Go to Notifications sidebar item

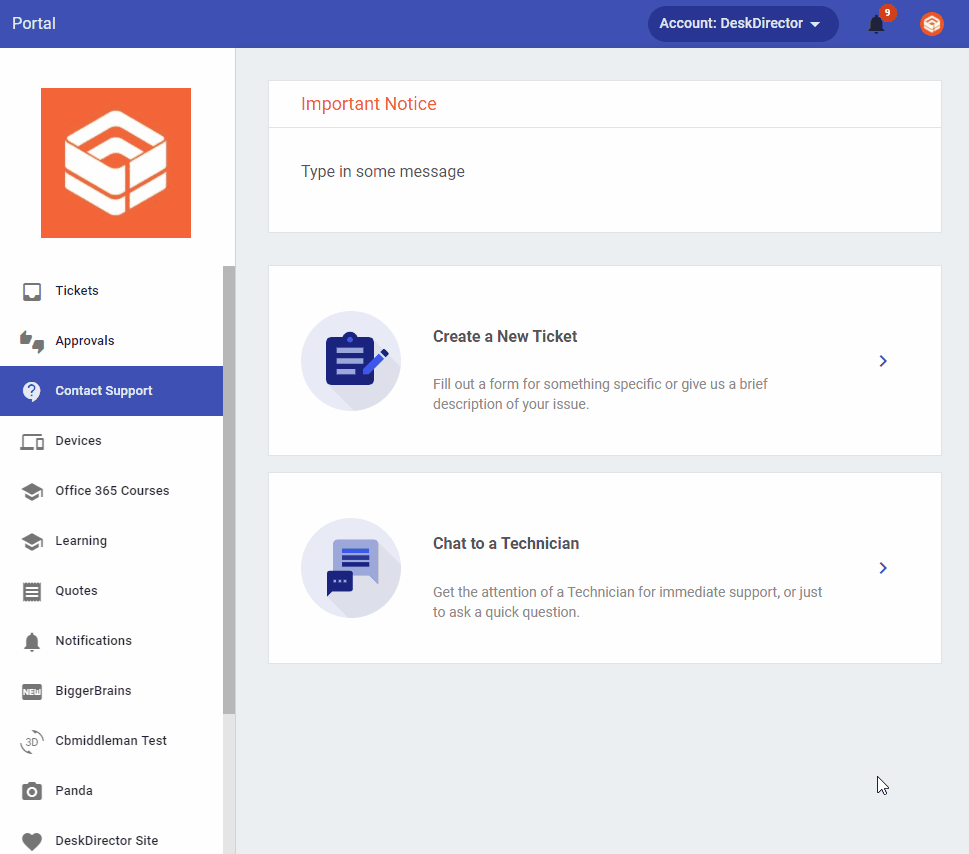tap(111, 641)
